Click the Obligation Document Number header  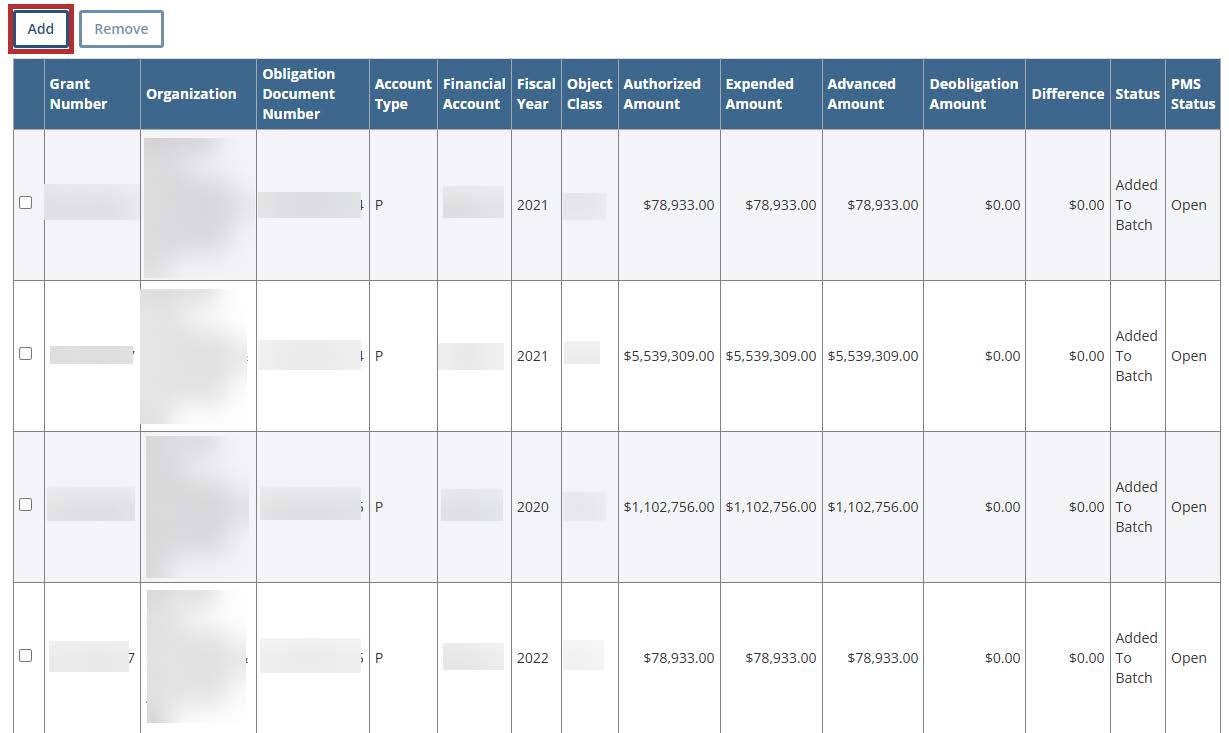tap(298, 94)
